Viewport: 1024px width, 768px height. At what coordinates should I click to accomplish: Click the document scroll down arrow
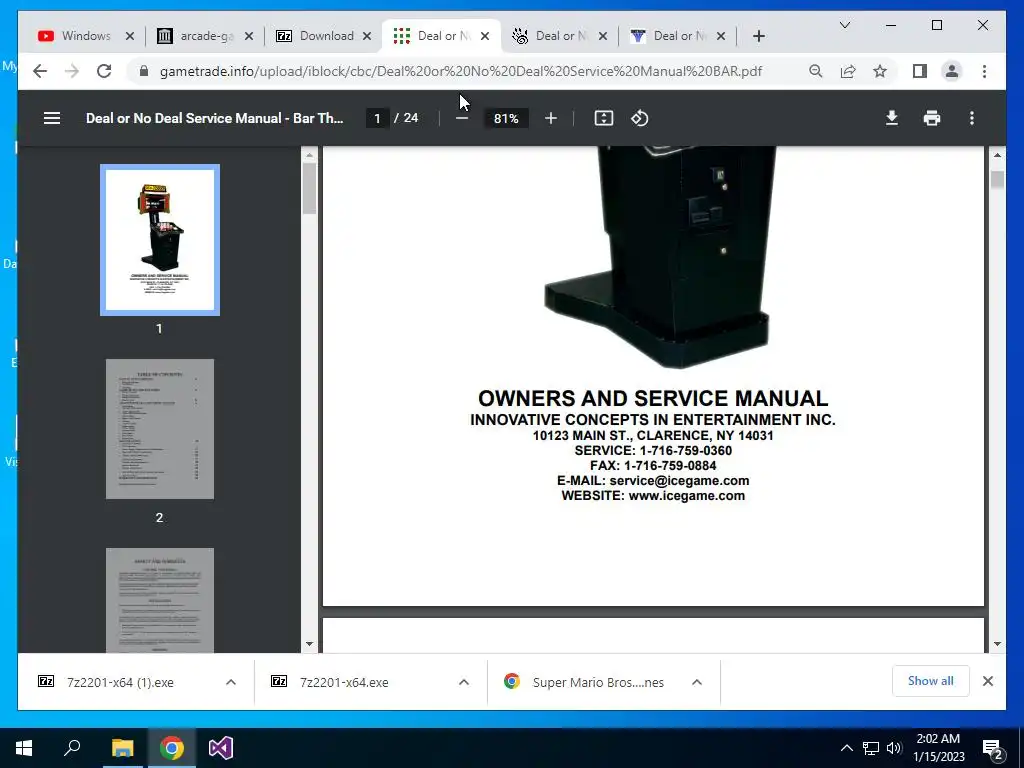[x=997, y=644]
